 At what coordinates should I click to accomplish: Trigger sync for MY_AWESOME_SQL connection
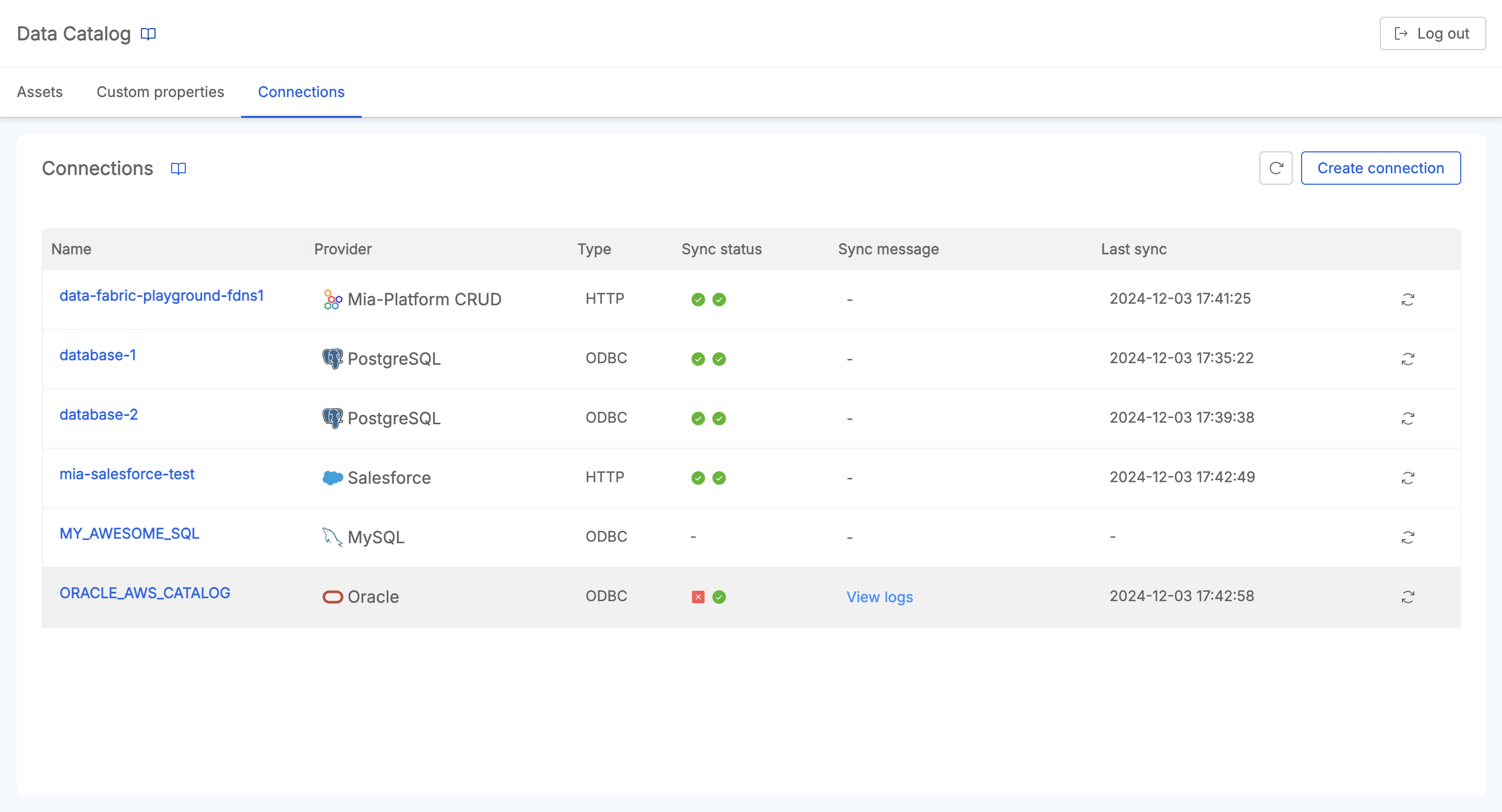[x=1409, y=537]
